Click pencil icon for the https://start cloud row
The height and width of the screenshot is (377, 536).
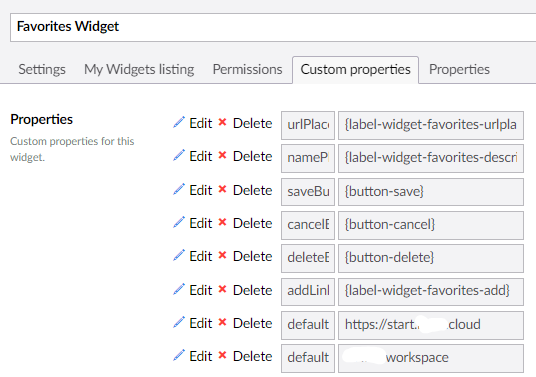point(179,322)
